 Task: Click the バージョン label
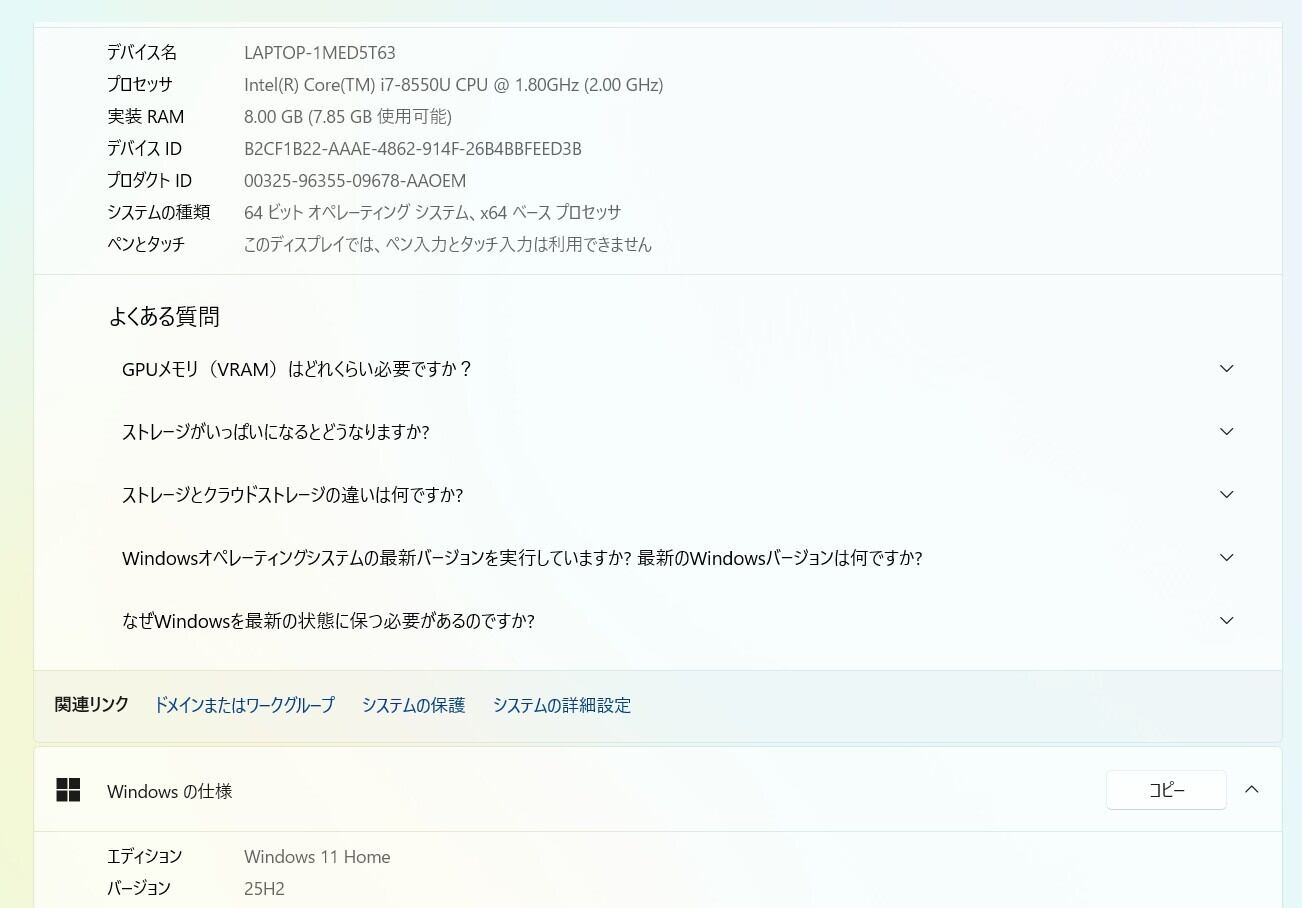139,889
